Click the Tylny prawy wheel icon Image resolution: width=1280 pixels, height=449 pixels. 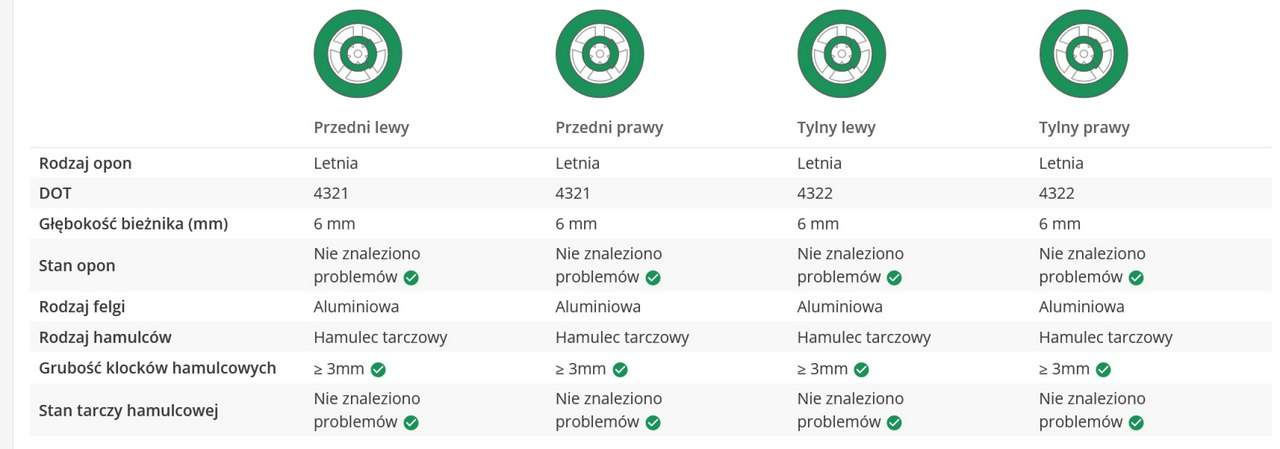pos(1084,54)
